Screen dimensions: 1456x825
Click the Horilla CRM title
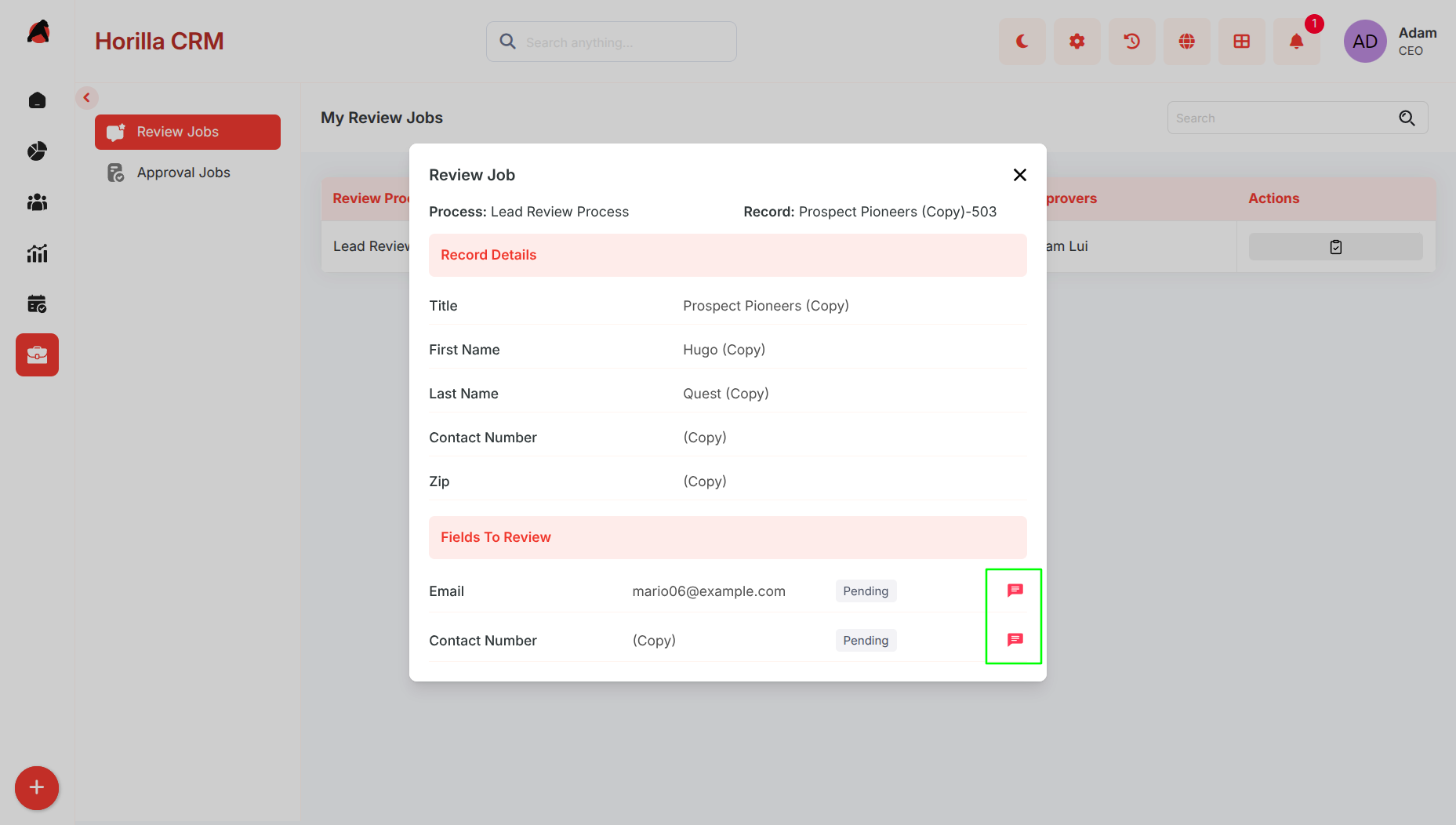[159, 42]
